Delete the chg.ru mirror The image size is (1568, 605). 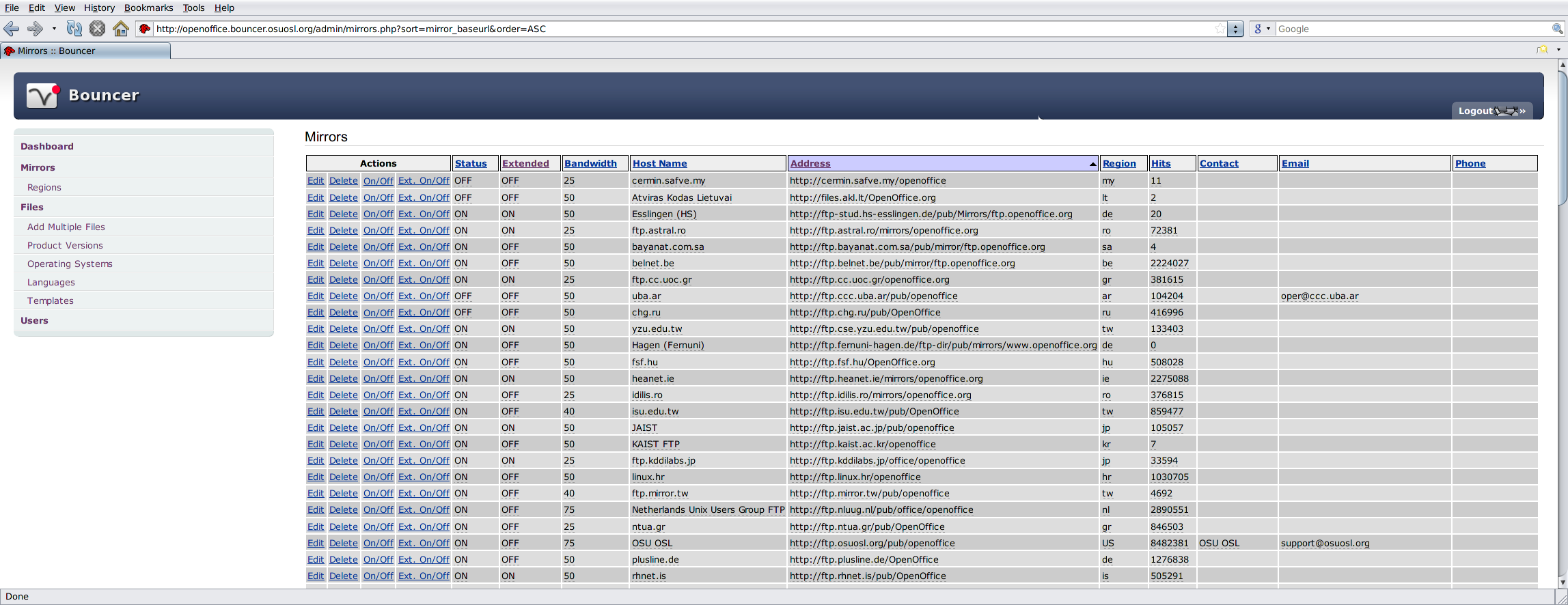pyautogui.click(x=344, y=312)
